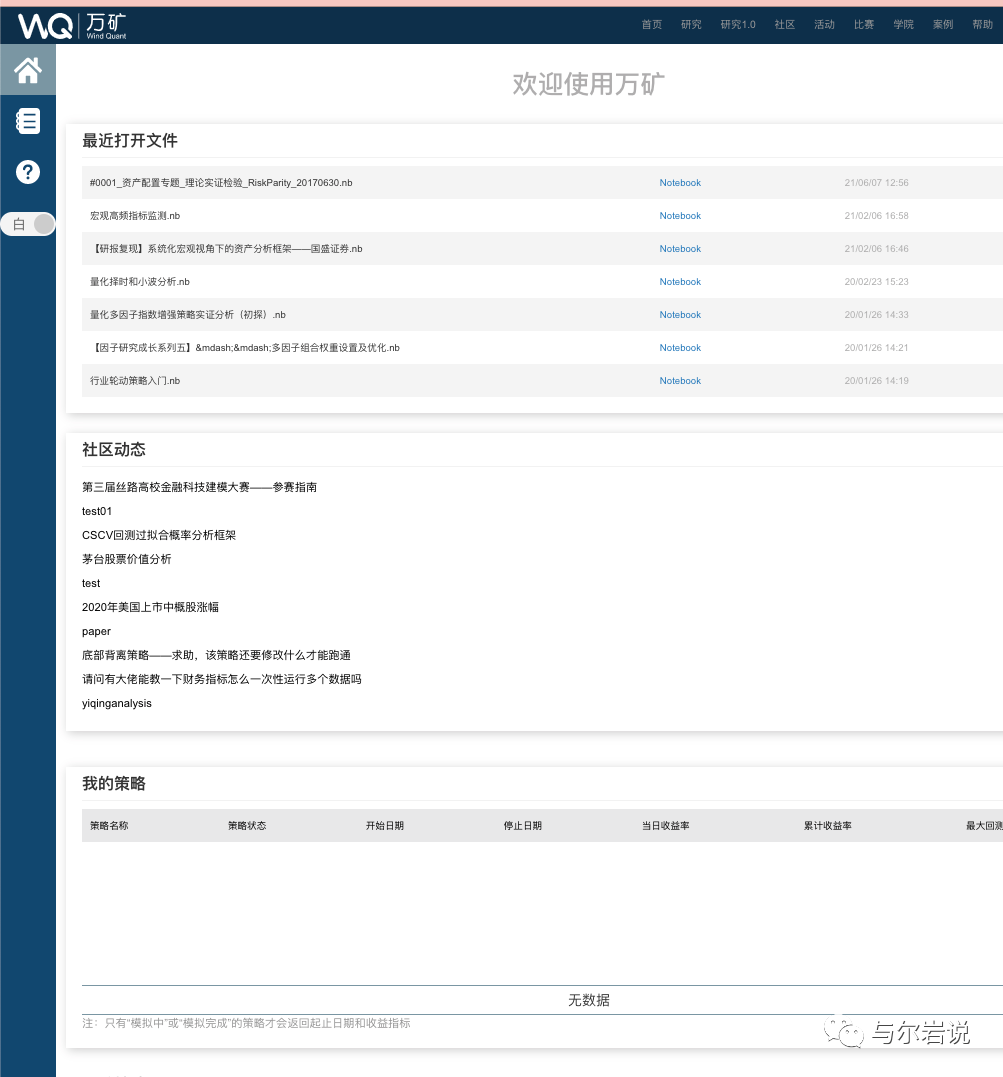Open 多因子组合权重设置及优化.nb file
The height and width of the screenshot is (1077, 1003).
[x=245, y=348]
